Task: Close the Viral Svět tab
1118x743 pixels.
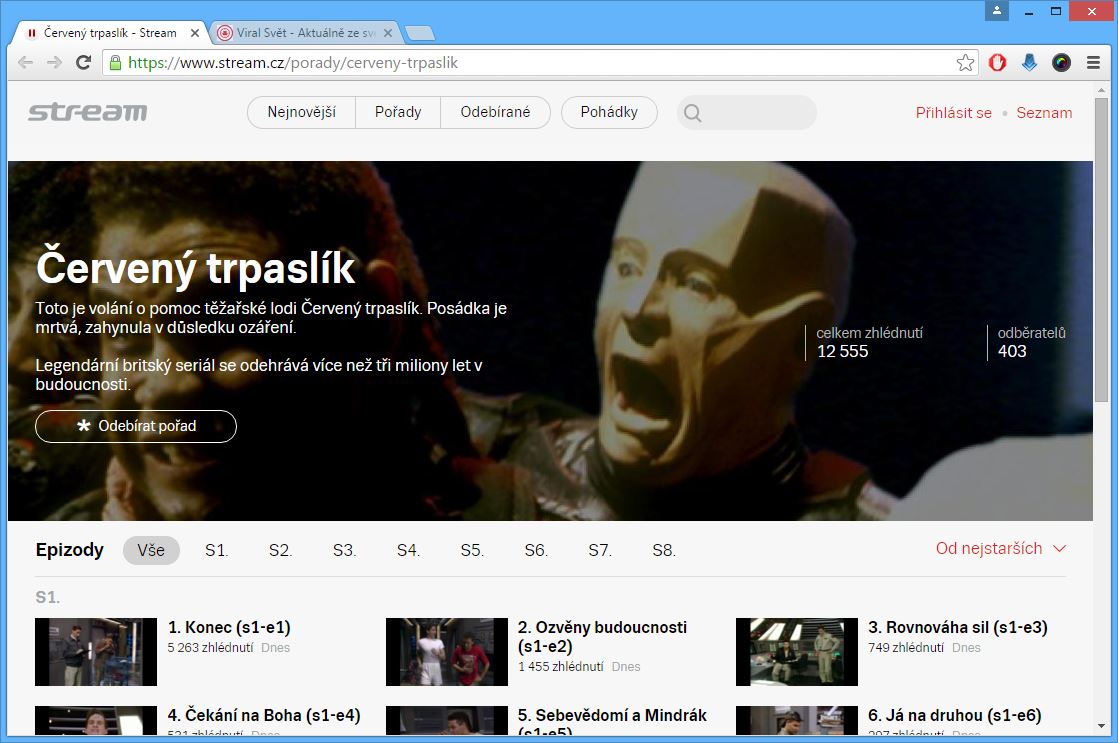Action: pyautogui.click(x=388, y=33)
